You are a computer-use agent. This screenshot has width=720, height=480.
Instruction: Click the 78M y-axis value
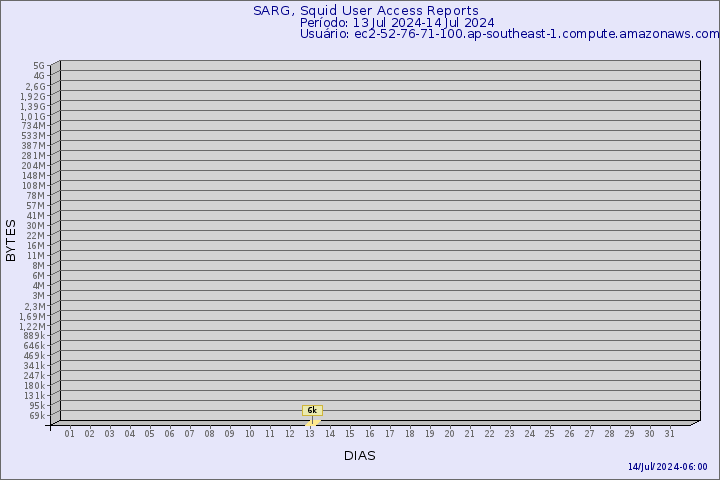pyautogui.click(x=35, y=196)
